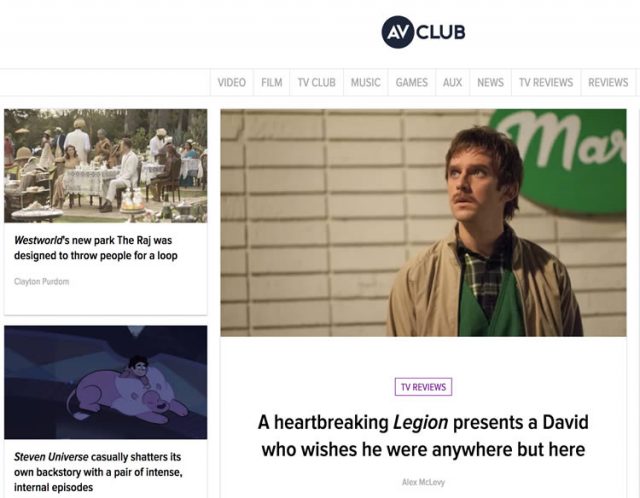Open the REVIEWS nav item
Screen dimensions: 640x498
[608, 82]
